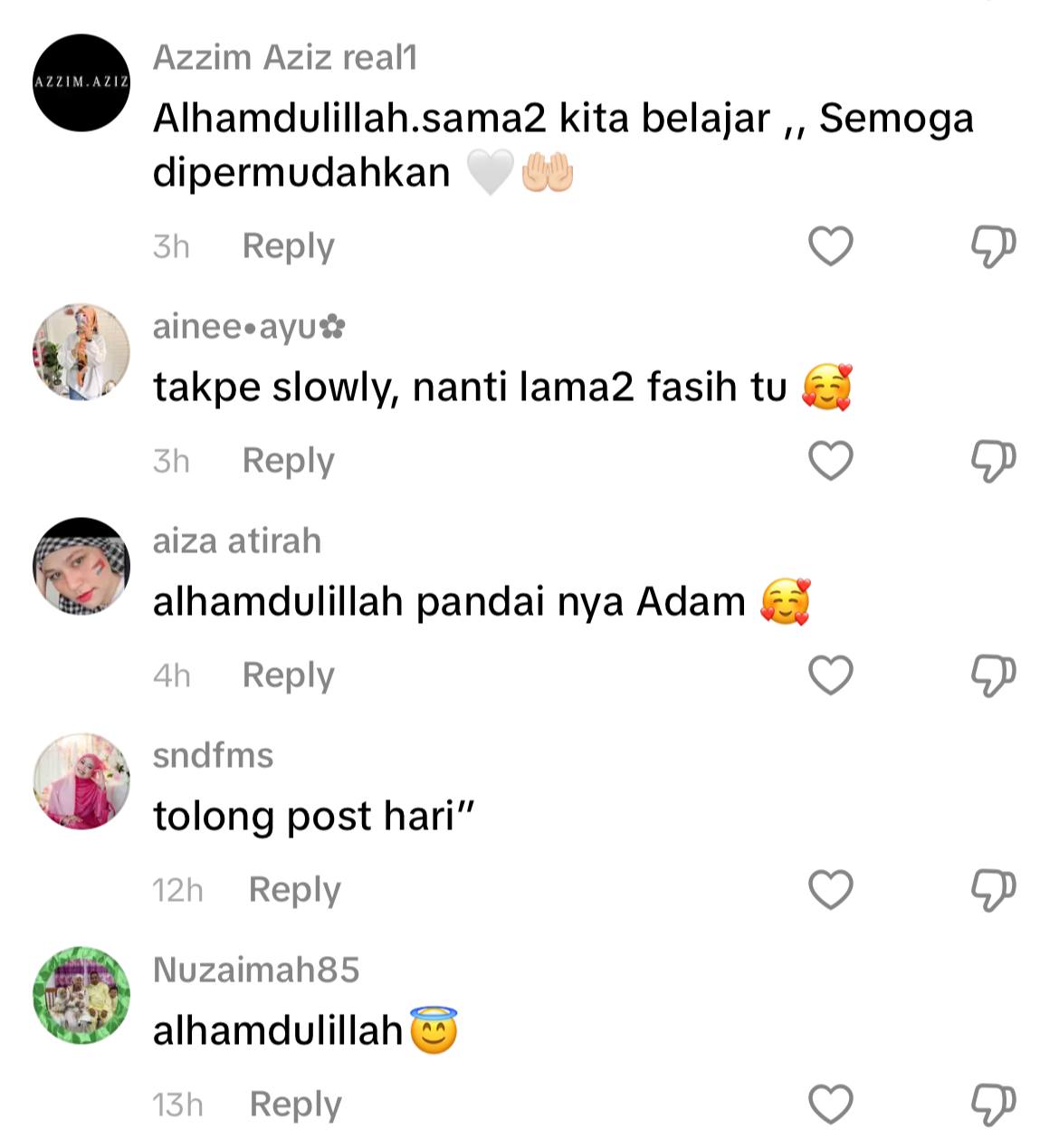Open Azzim Aziz profile picture

[81, 82]
